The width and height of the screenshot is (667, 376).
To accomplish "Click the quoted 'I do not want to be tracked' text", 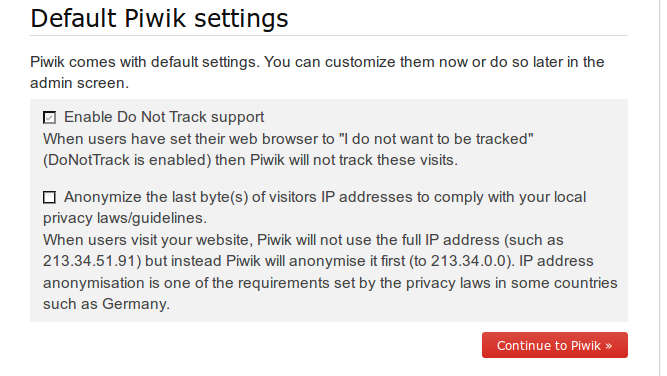I will click(436, 139).
